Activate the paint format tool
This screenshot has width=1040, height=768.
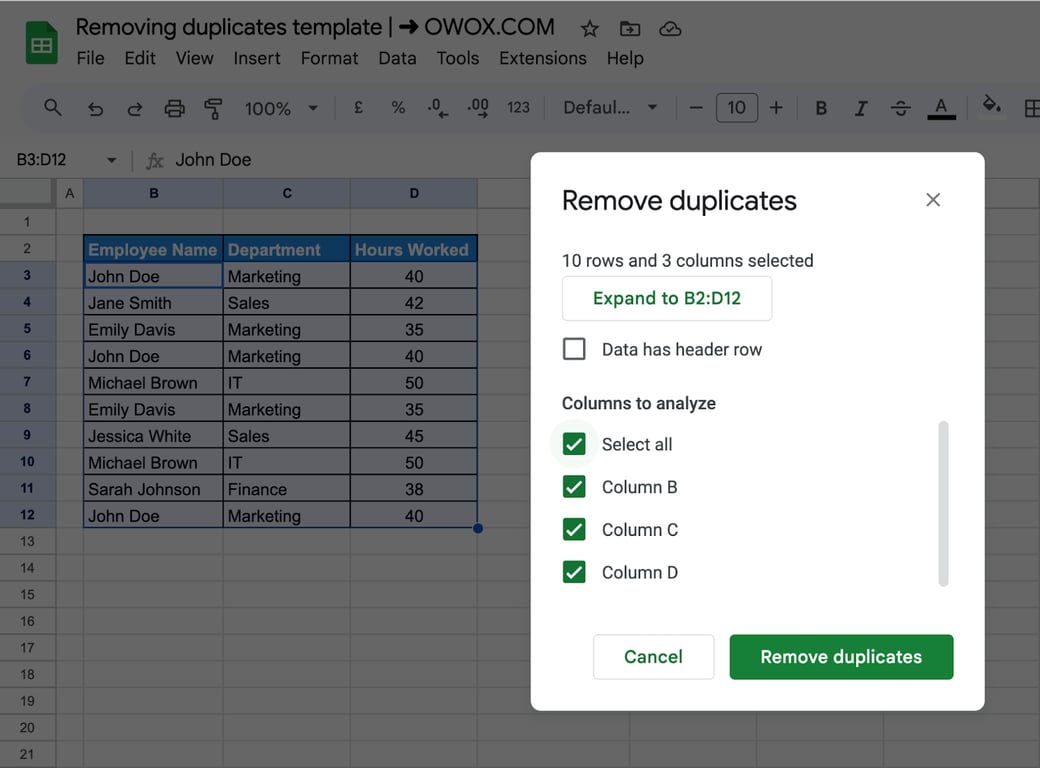click(213, 108)
